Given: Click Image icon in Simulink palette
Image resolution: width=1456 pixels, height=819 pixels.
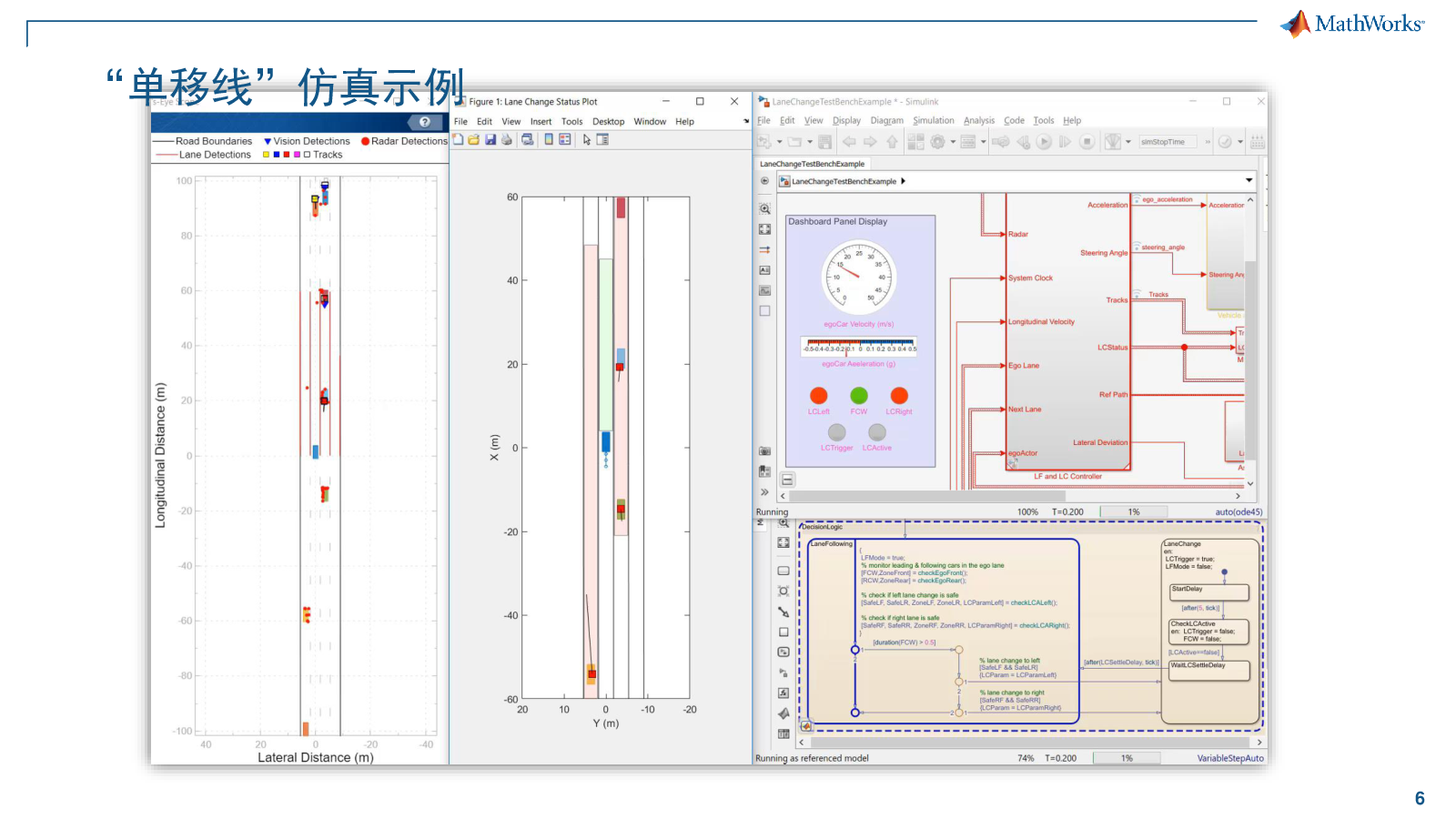Looking at the screenshot, I should pyautogui.click(x=764, y=291).
